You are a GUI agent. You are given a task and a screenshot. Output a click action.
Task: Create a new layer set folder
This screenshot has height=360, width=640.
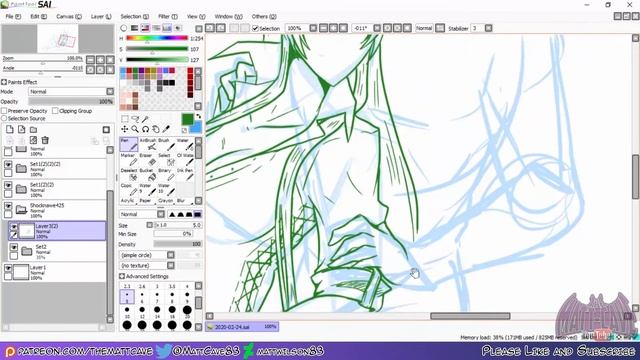[33, 130]
